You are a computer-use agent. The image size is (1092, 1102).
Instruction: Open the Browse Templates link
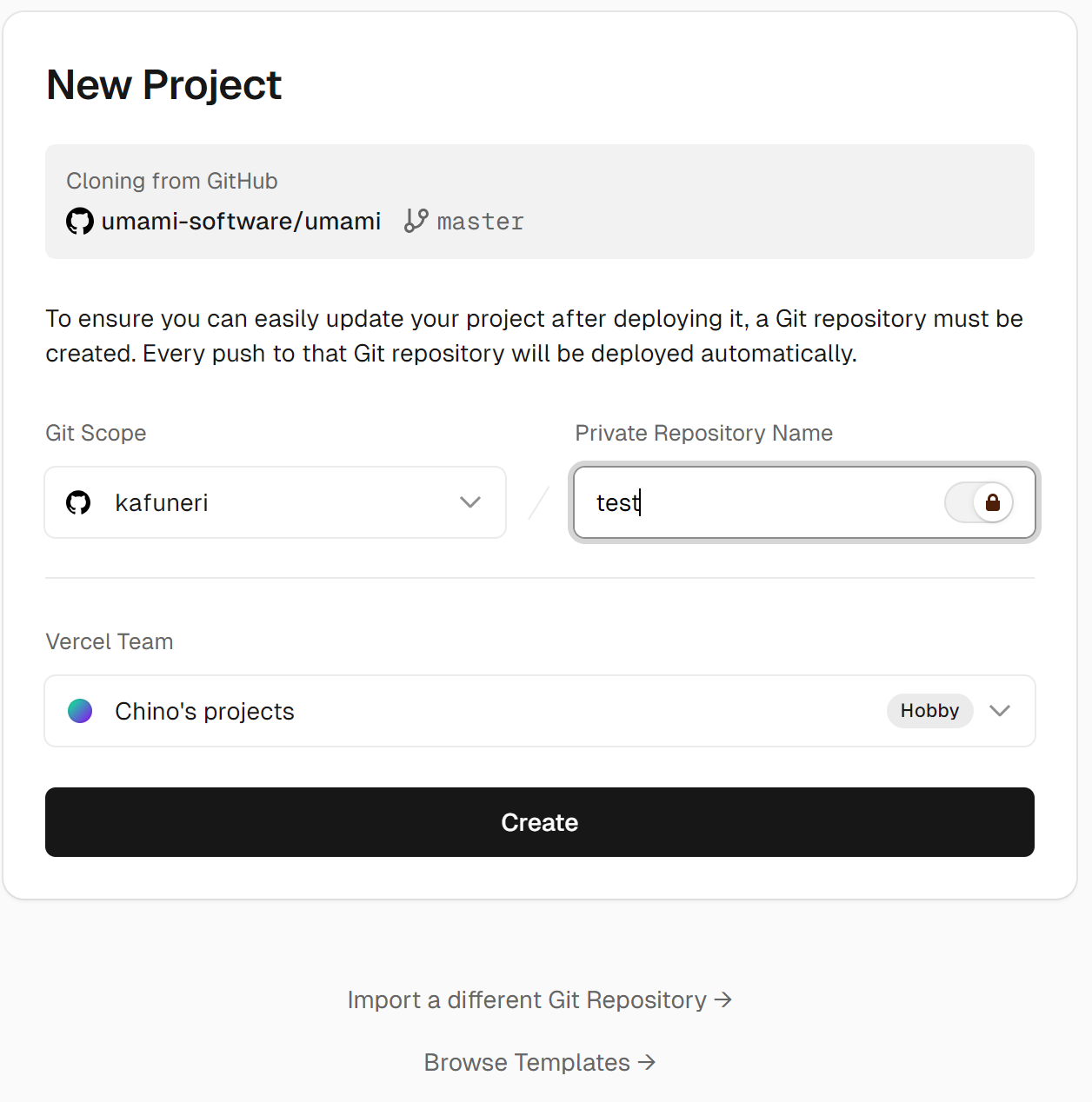point(540,1062)
